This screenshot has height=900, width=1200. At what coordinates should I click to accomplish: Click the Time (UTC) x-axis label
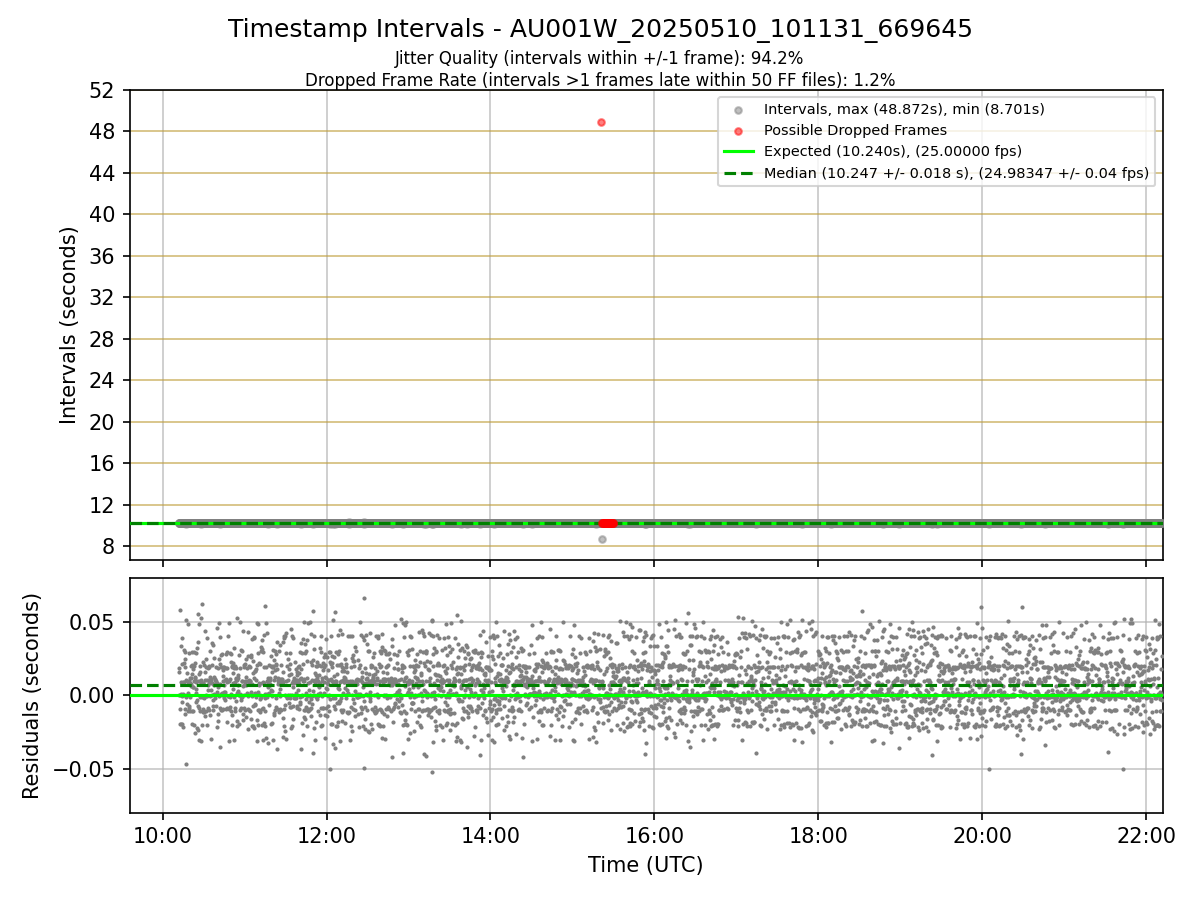tap(645, 865)
